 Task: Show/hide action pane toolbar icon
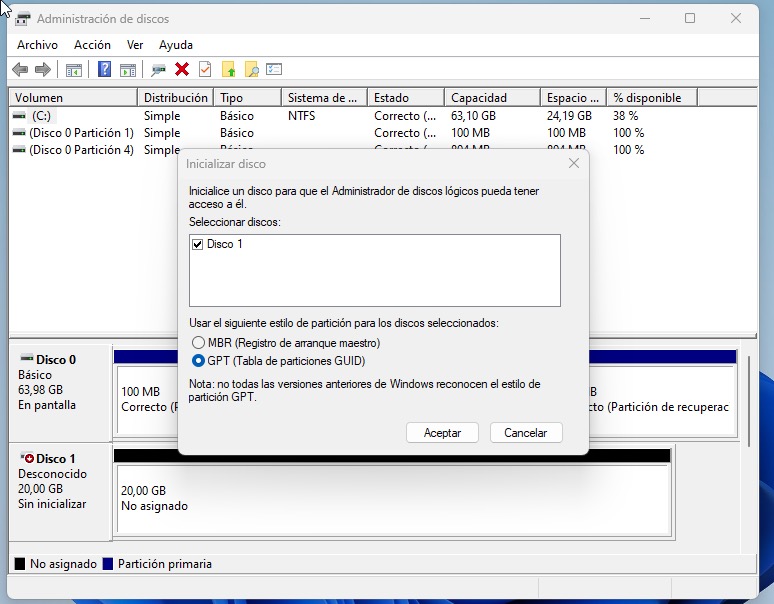point(128,70)
